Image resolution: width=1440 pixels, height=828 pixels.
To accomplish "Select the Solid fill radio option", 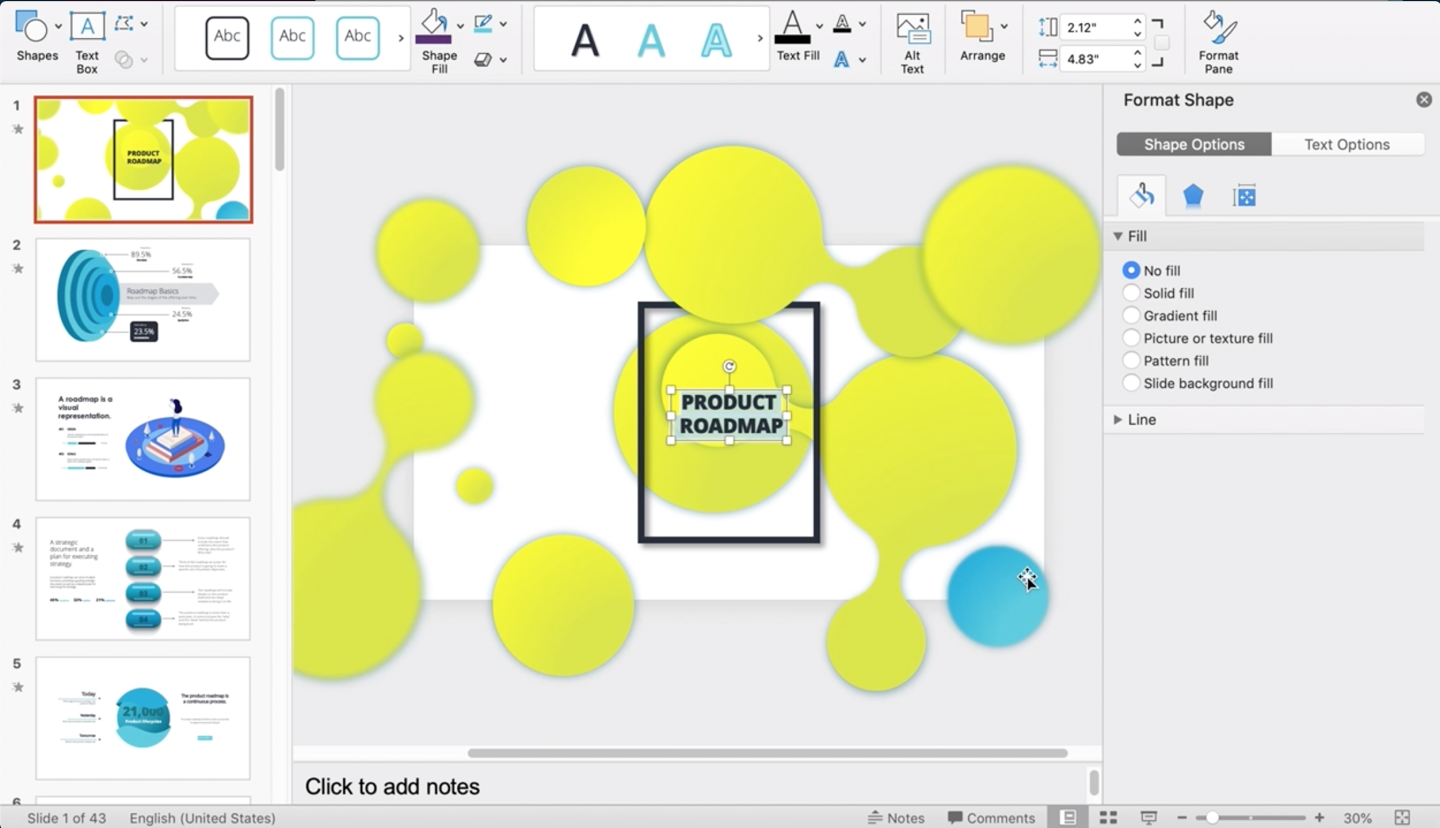I will click(1131, 293).
